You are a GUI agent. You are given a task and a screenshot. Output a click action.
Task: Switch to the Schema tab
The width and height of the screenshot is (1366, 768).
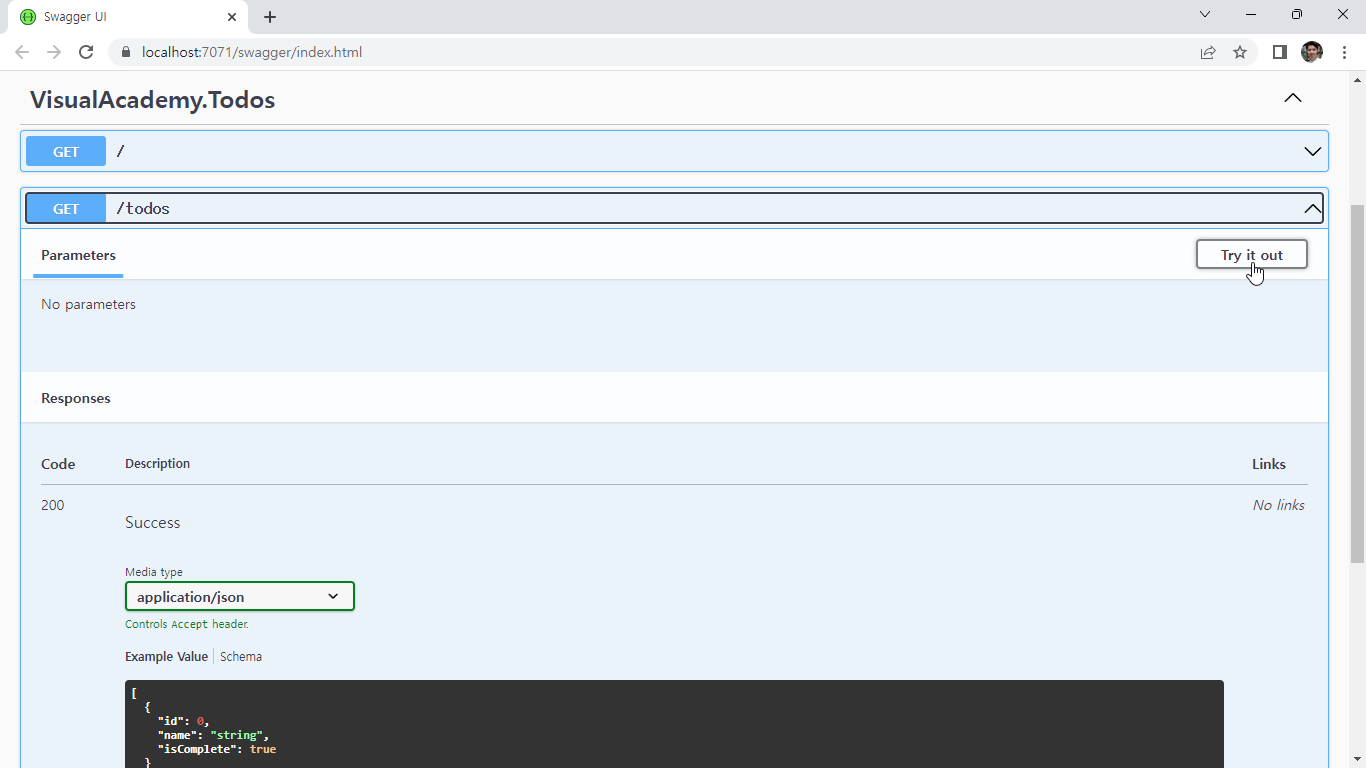coord(241,657)
